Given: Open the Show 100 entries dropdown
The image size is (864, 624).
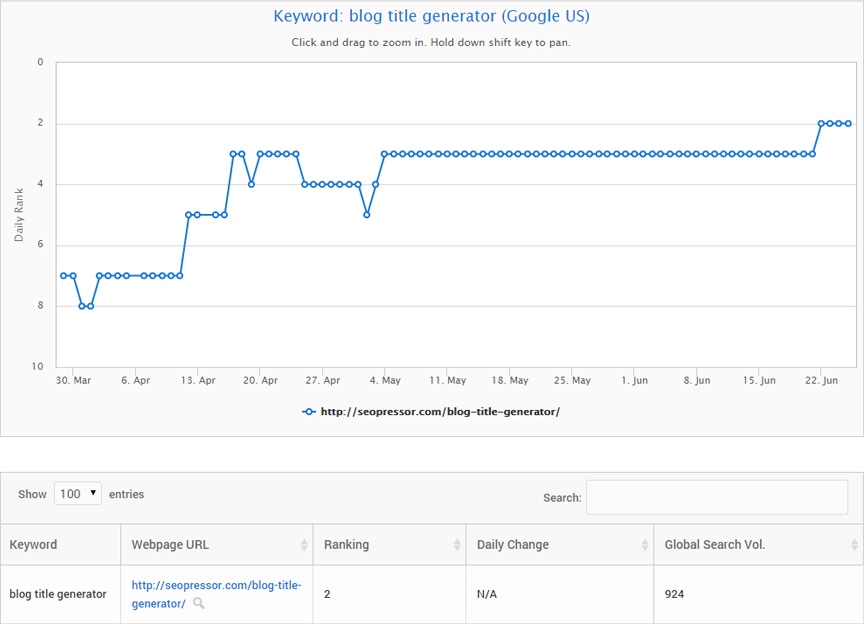Looking at the screenshot, I should tap(78, 493).
